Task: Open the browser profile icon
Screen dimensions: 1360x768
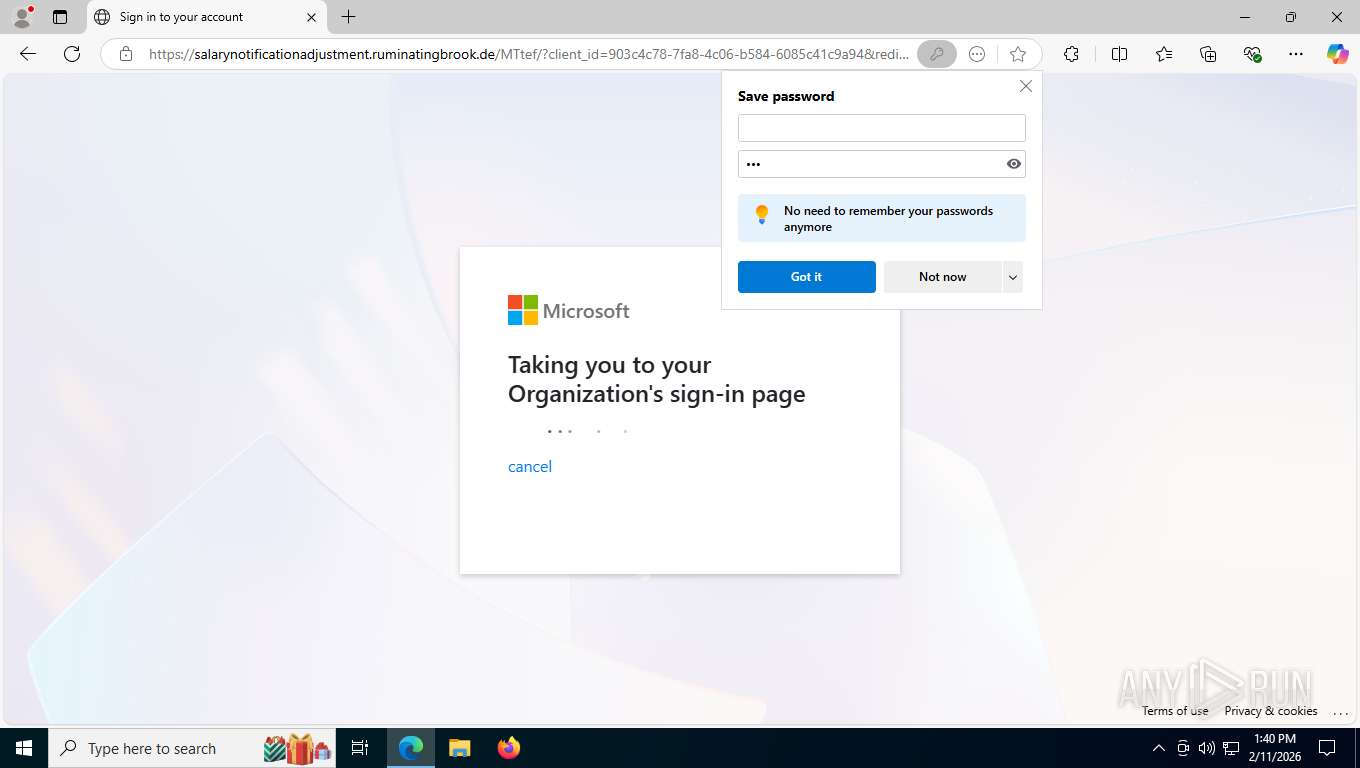Action: [x=21, y=17]
